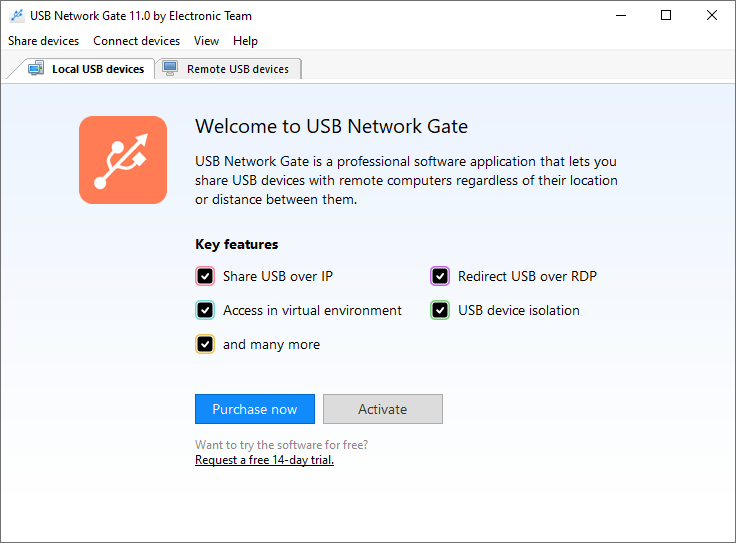This screenshot has width=736, height=543.
Task: Click the Remote USB devices monitor icon
Action: [170, 69]
